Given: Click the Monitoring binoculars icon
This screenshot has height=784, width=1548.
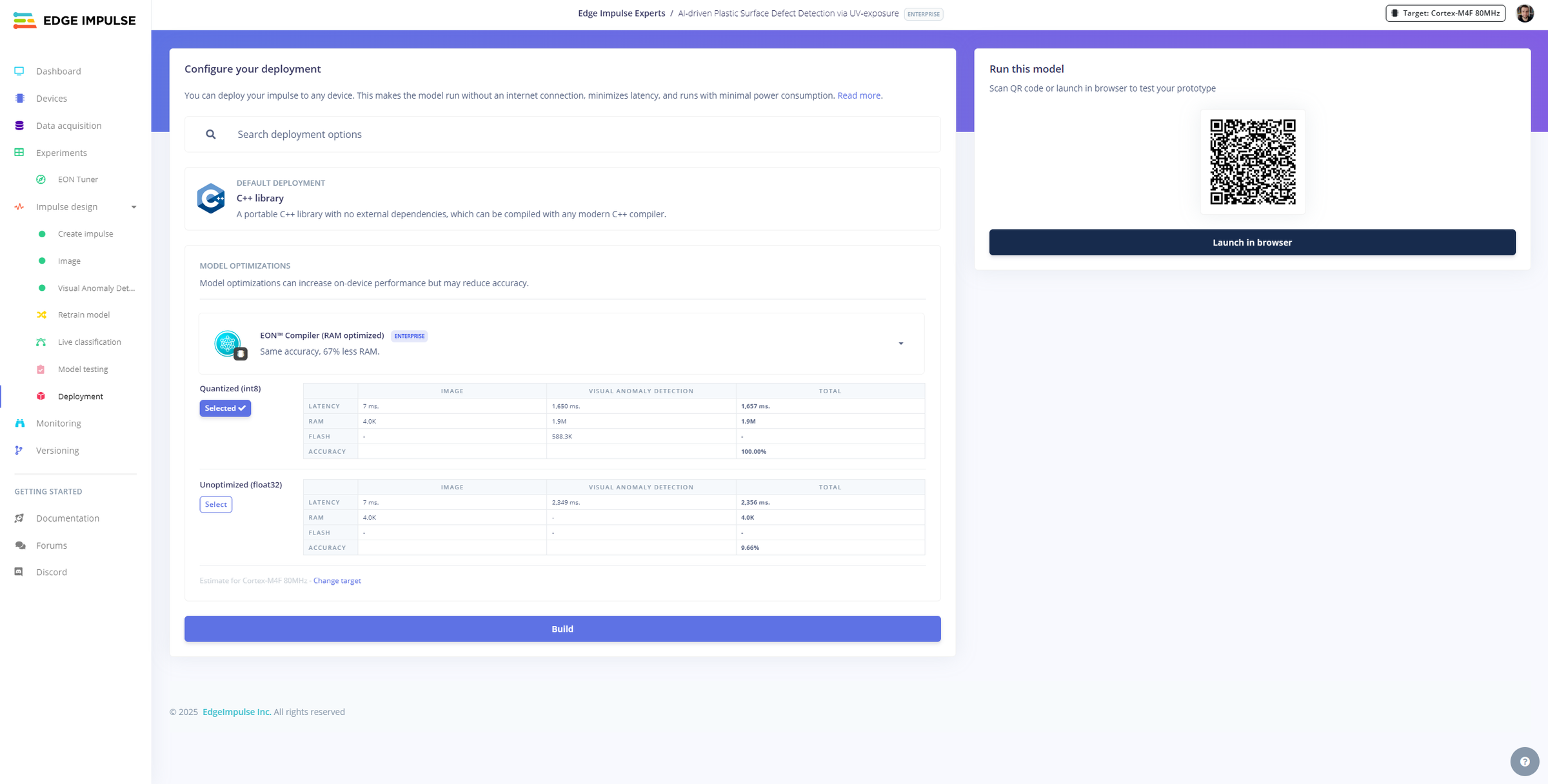Looking at the screenshot, I should pos(19,424).
